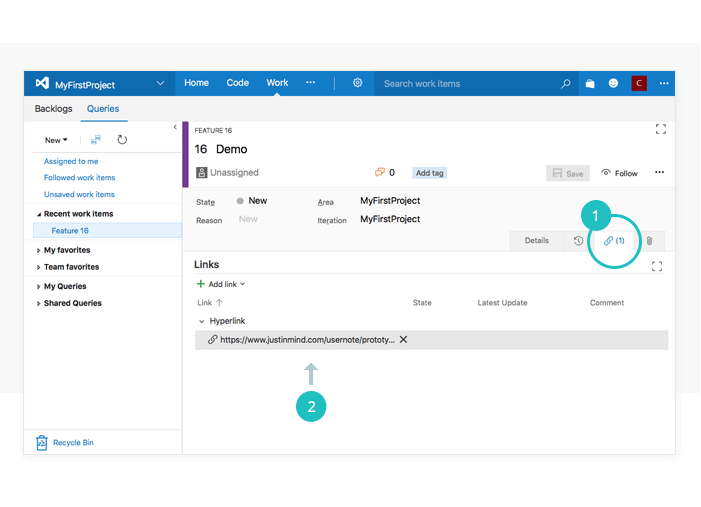
Task: Open the justinmind.com hyperlink
Action: [307, 340]
